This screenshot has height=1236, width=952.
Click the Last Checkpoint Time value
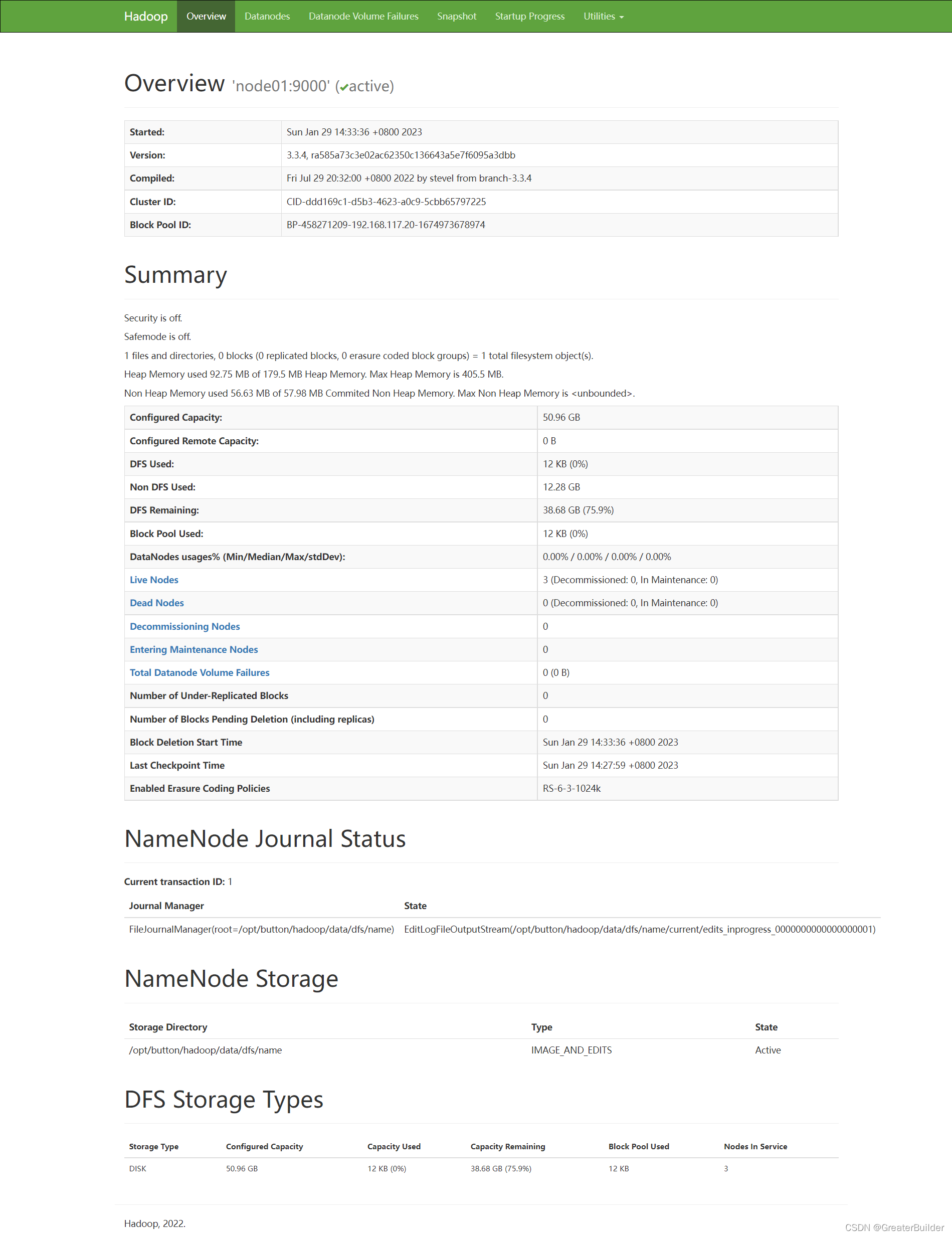coord(610,765)
